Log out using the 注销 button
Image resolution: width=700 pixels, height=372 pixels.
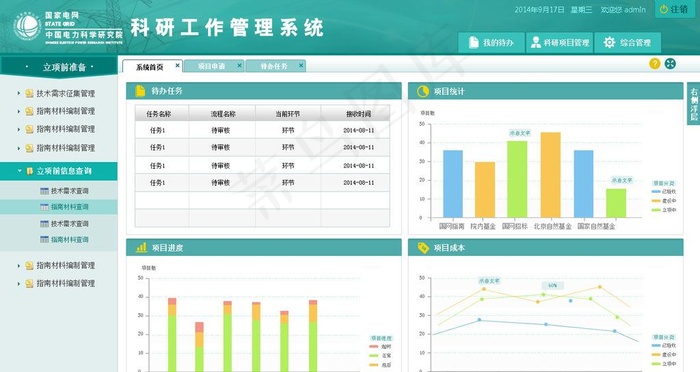674,9
